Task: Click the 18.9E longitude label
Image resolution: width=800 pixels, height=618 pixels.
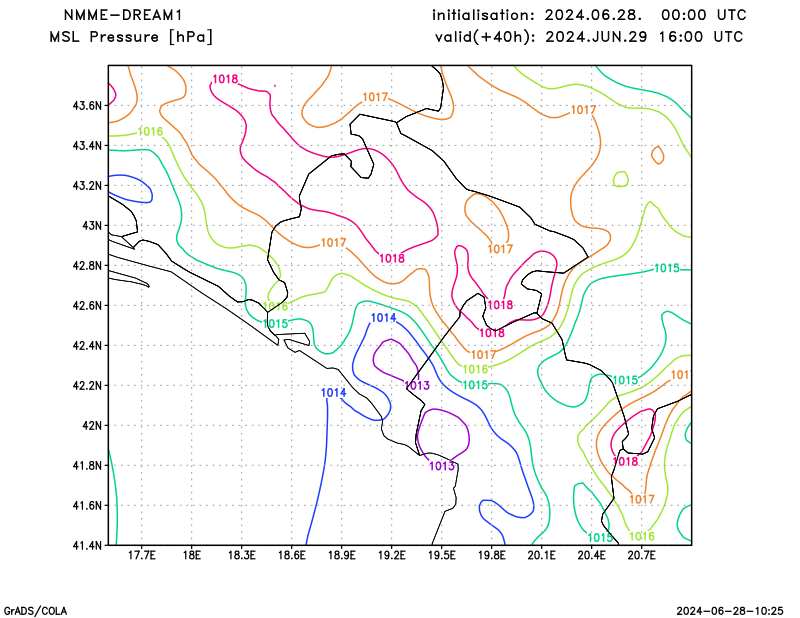Action: [341, 555]
